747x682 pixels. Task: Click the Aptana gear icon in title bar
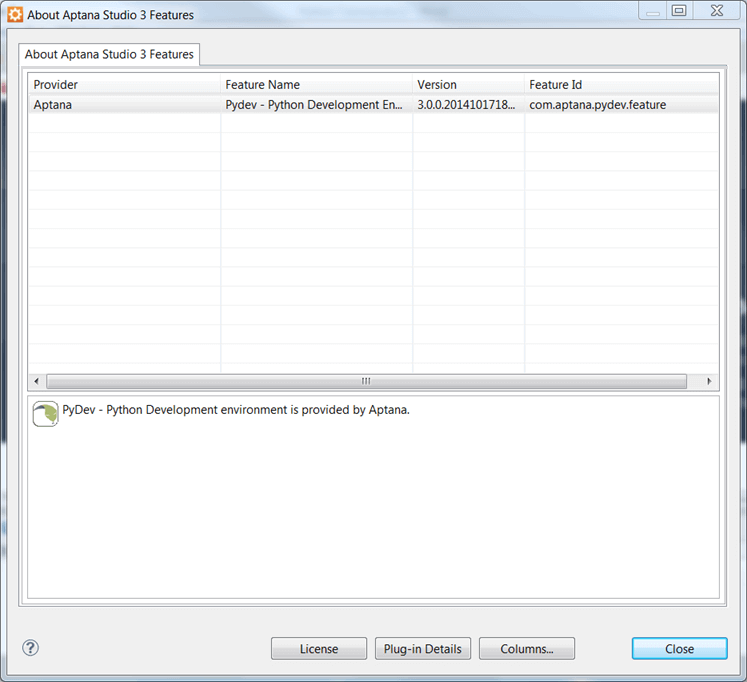pyautogui.click(x=15, y=15)
